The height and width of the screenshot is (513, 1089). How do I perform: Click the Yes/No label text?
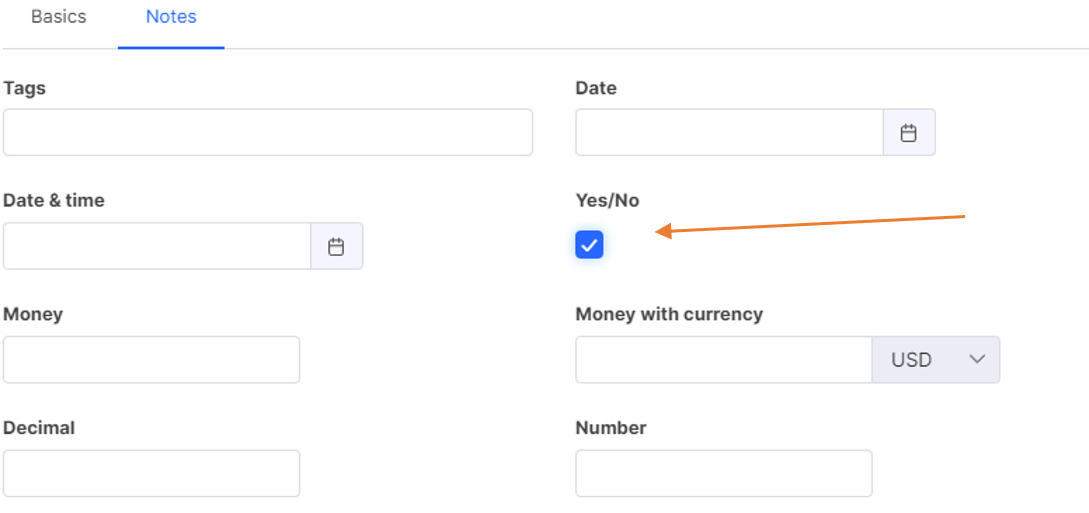(607, 201)
